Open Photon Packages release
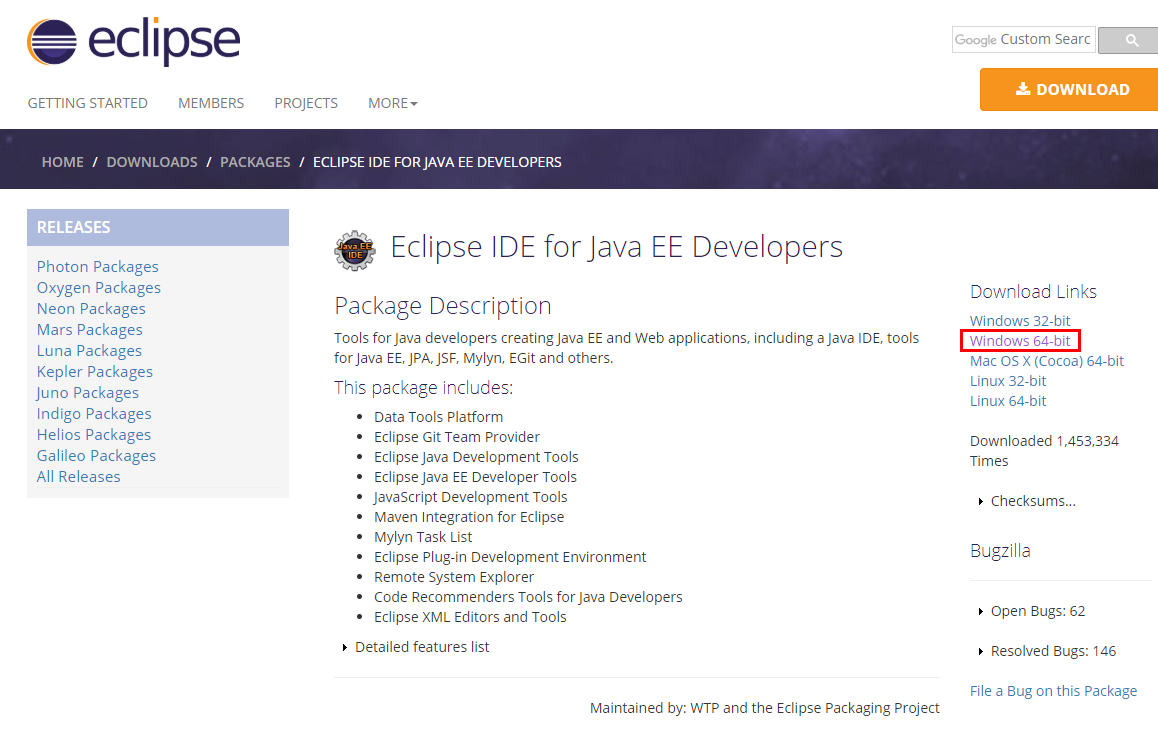The image size is (1158, 729). point(97,267)
